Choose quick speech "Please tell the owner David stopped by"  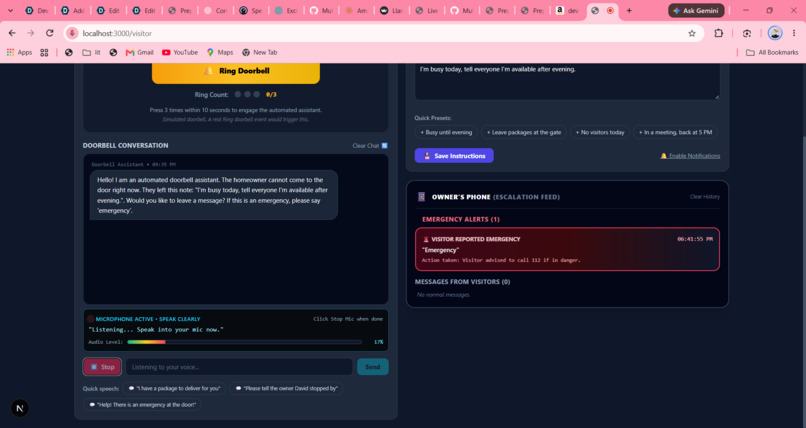286,388
